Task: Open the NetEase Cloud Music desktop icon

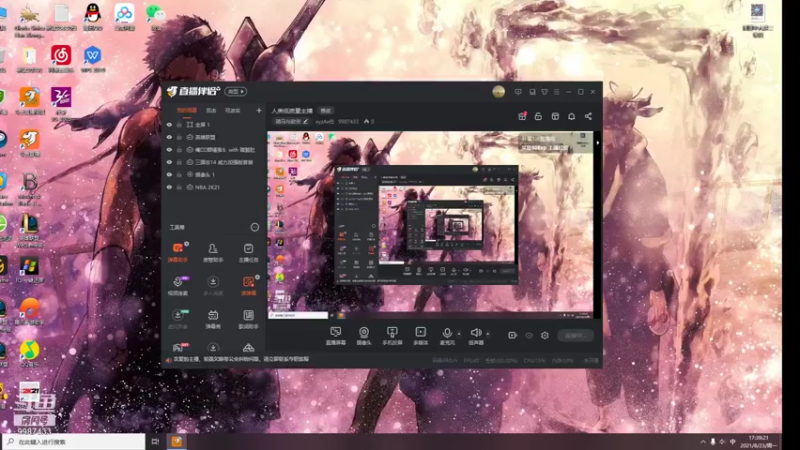Action: pyautogui.click(x=61, y=59)
